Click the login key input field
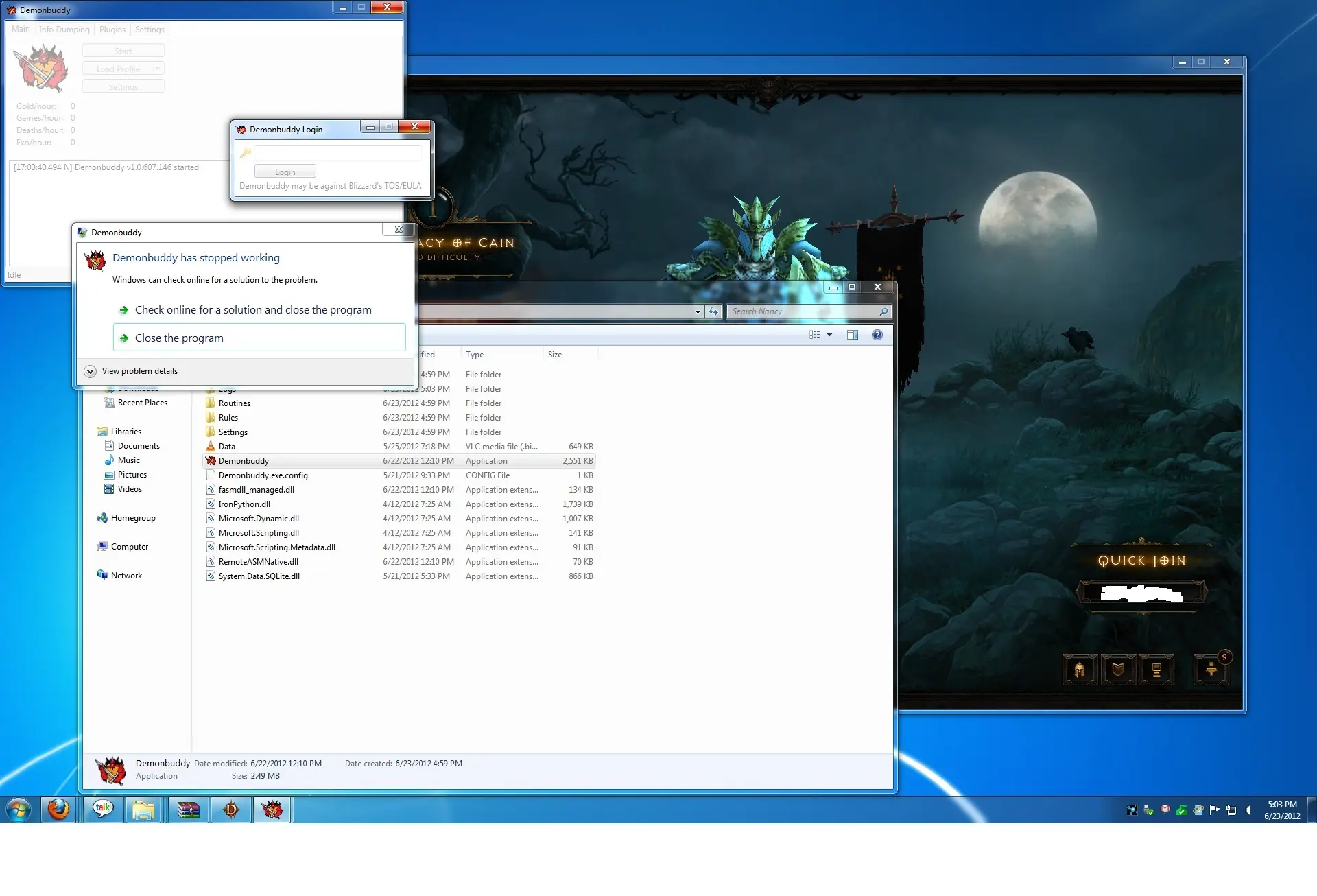 tap(337, 153)
